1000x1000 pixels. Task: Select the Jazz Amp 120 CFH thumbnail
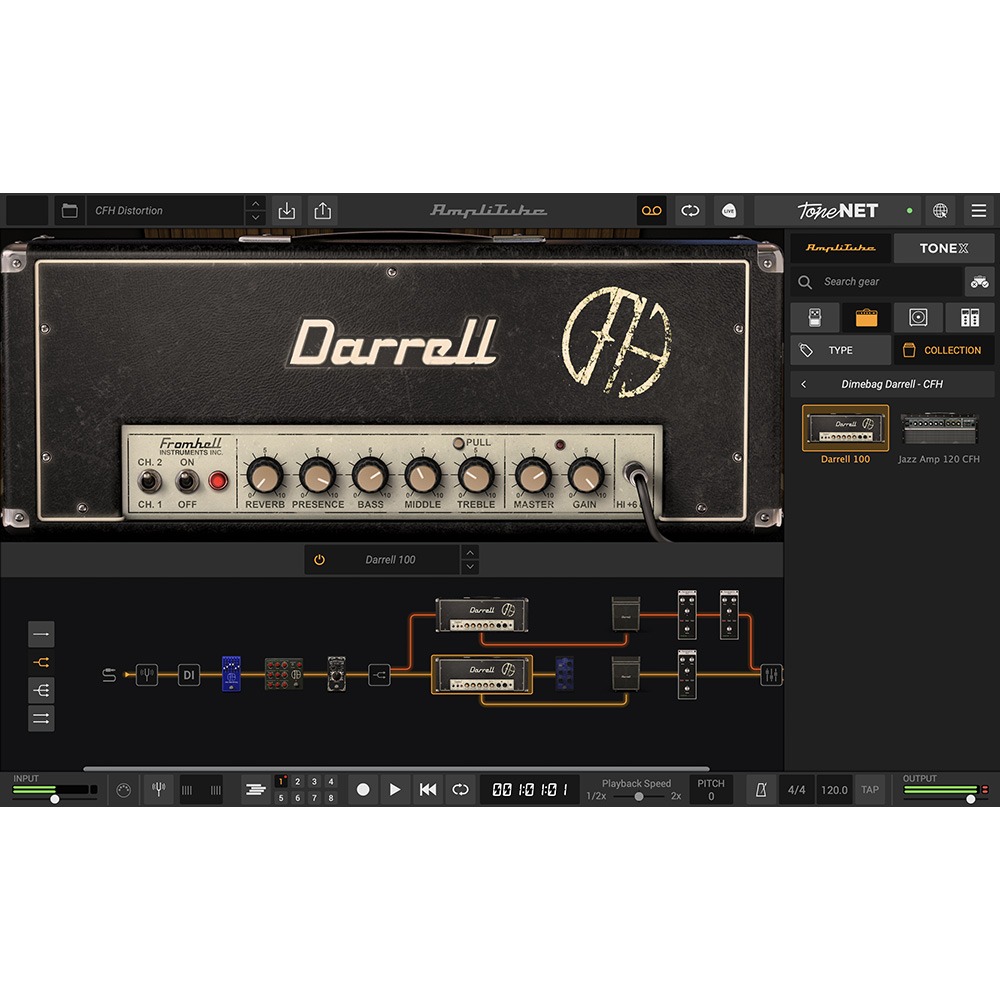click(940, 430)
